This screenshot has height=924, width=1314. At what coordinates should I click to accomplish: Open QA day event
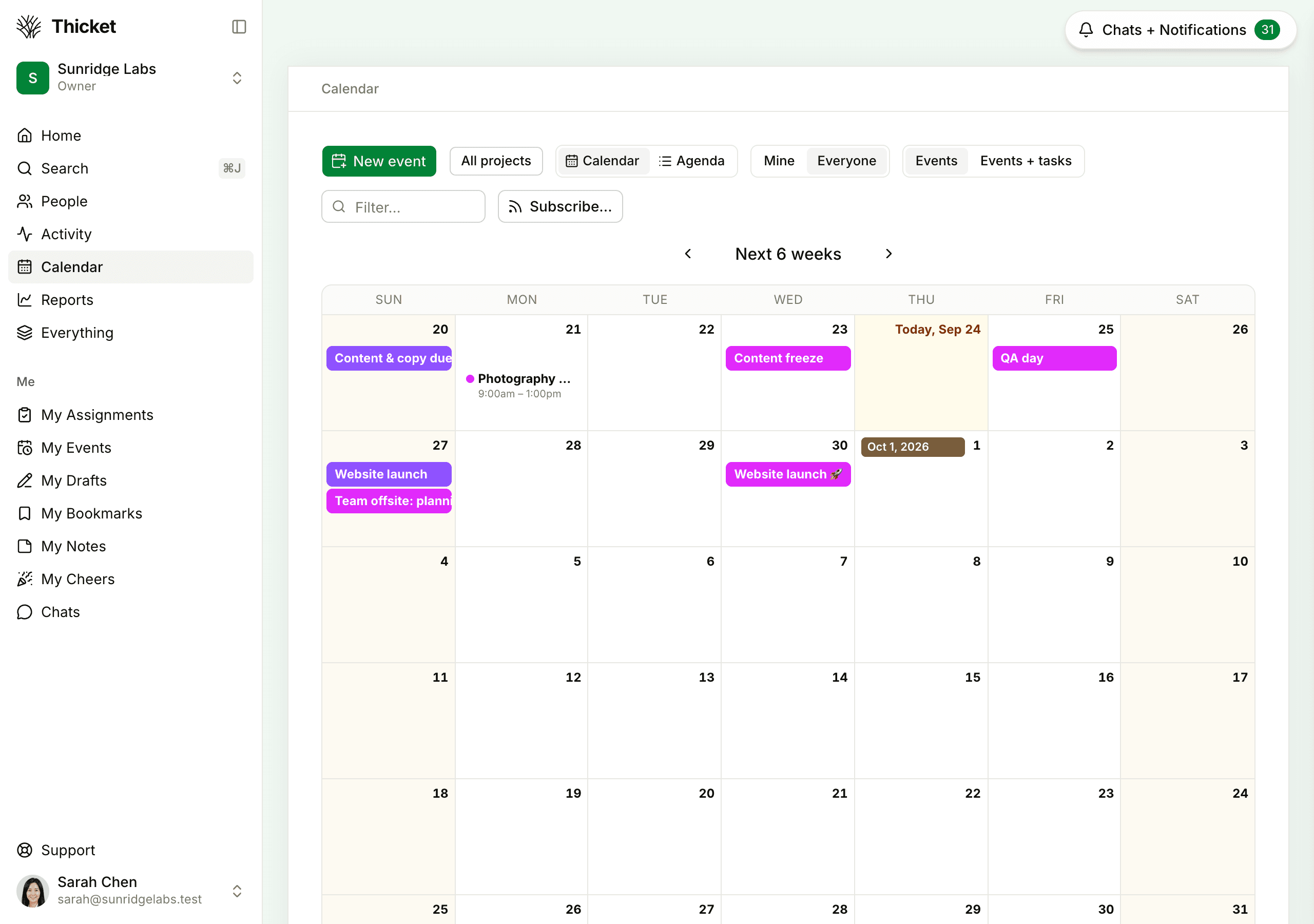click(x=1054, y=358)
